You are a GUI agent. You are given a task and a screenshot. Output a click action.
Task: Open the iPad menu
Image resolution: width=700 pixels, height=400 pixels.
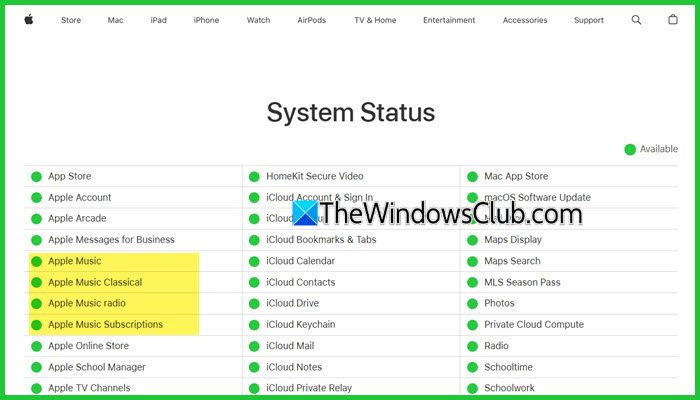pos(158,20)
